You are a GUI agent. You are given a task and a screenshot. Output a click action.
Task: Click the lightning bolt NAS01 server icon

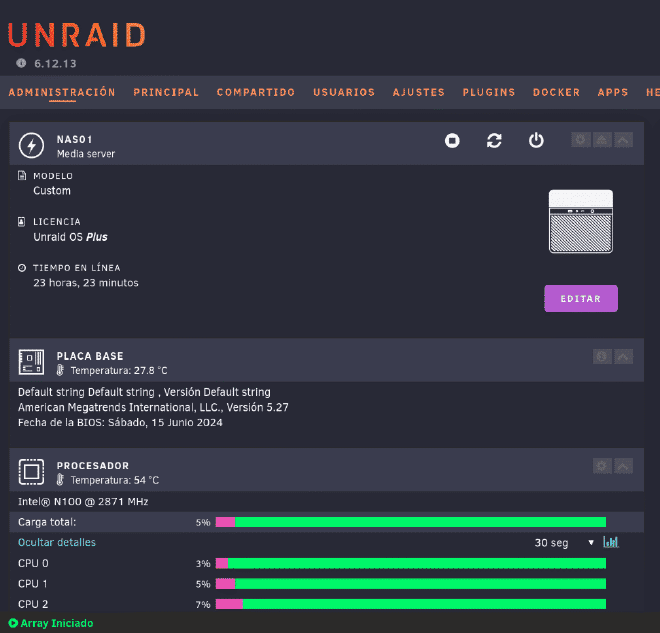[31, 146]
